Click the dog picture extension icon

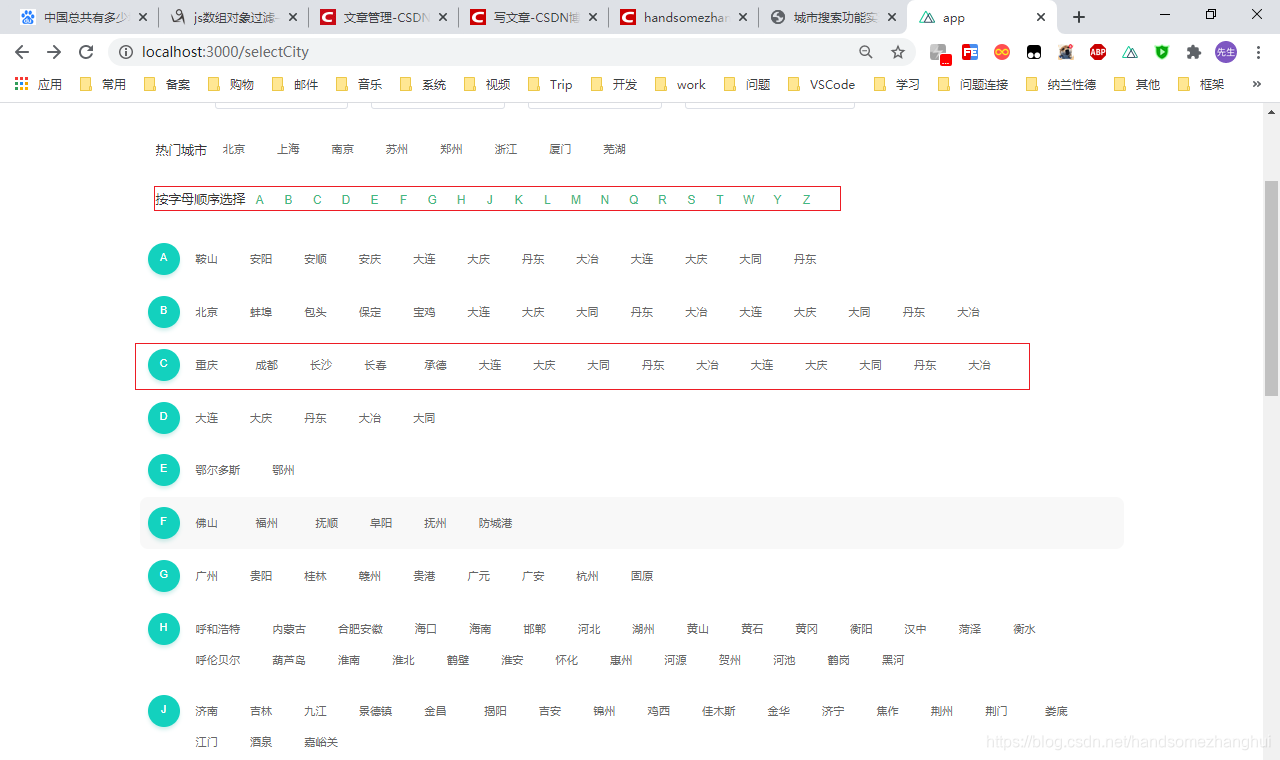pyautogui.click(x=1066, y=52)
